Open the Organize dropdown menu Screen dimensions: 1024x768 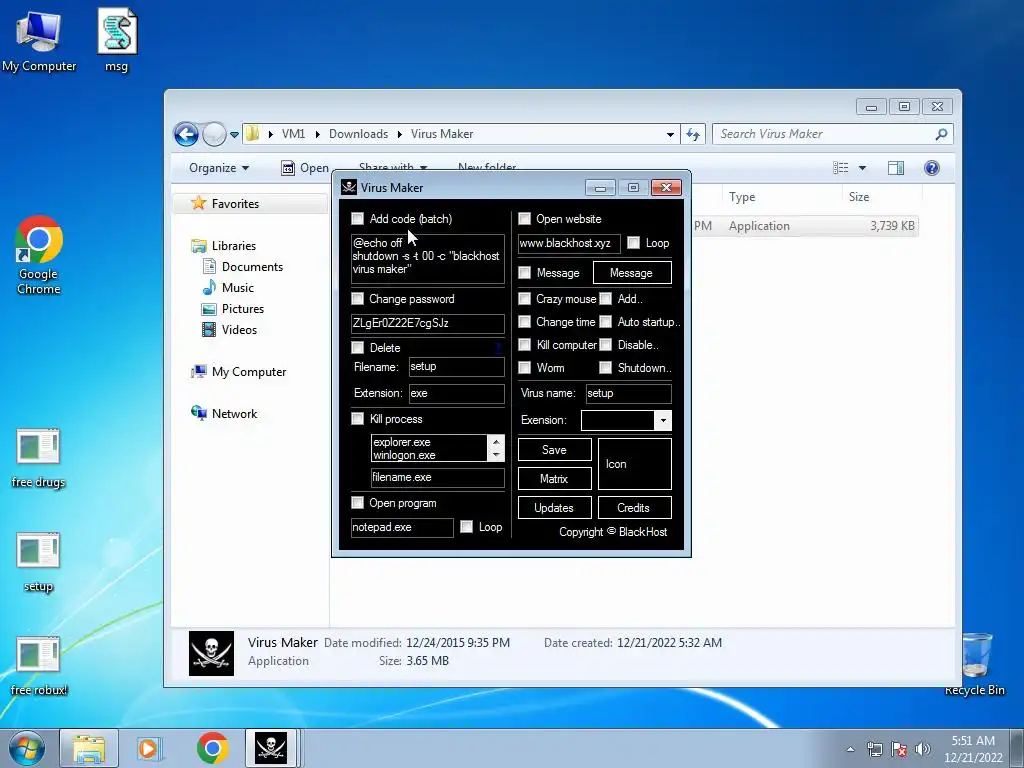pos(219,168)
